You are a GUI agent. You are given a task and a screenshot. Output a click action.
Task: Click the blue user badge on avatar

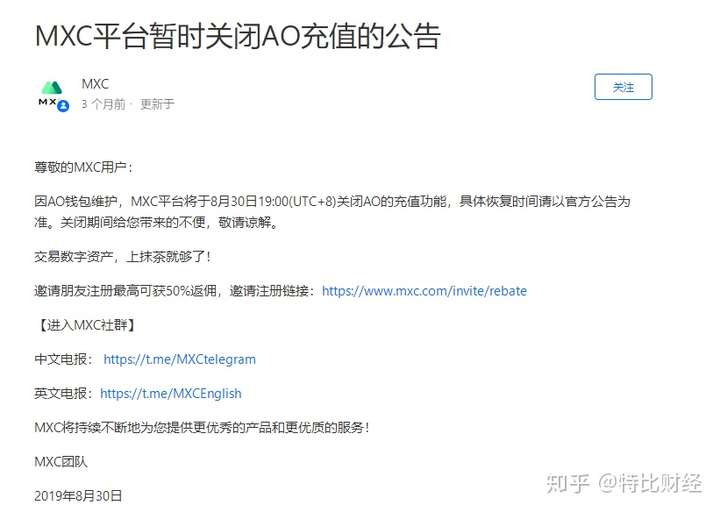tap(63, 106)
